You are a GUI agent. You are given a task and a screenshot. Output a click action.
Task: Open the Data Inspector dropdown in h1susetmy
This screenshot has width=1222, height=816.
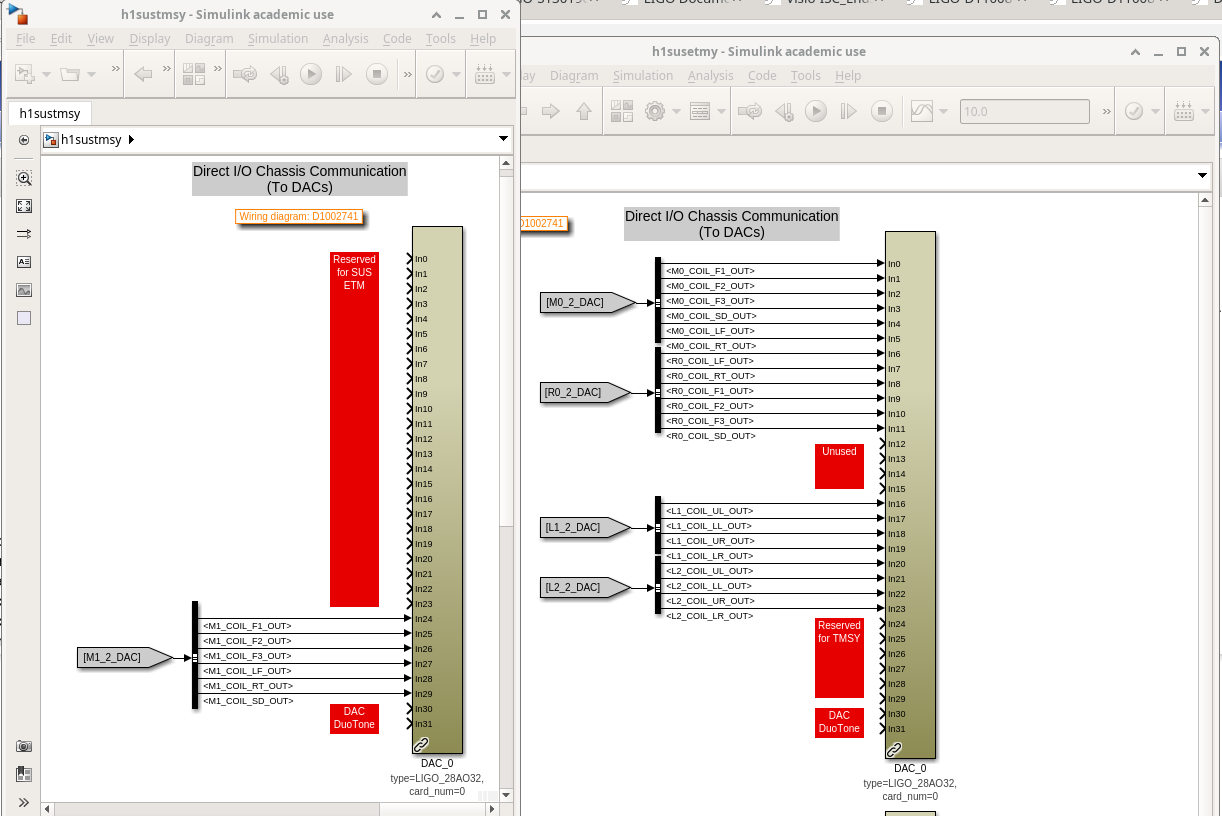(945, 112)
